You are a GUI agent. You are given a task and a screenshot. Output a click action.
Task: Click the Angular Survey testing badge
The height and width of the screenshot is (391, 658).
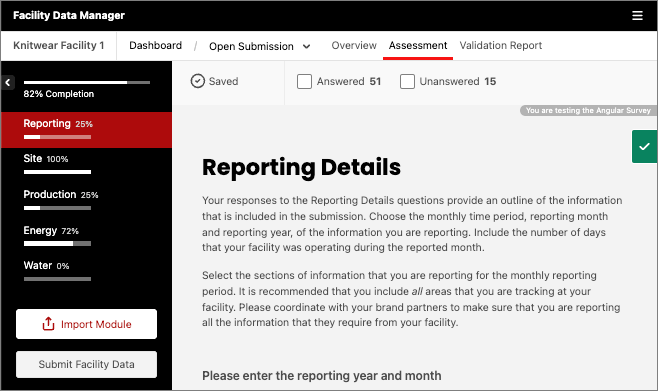coord(588,110)
